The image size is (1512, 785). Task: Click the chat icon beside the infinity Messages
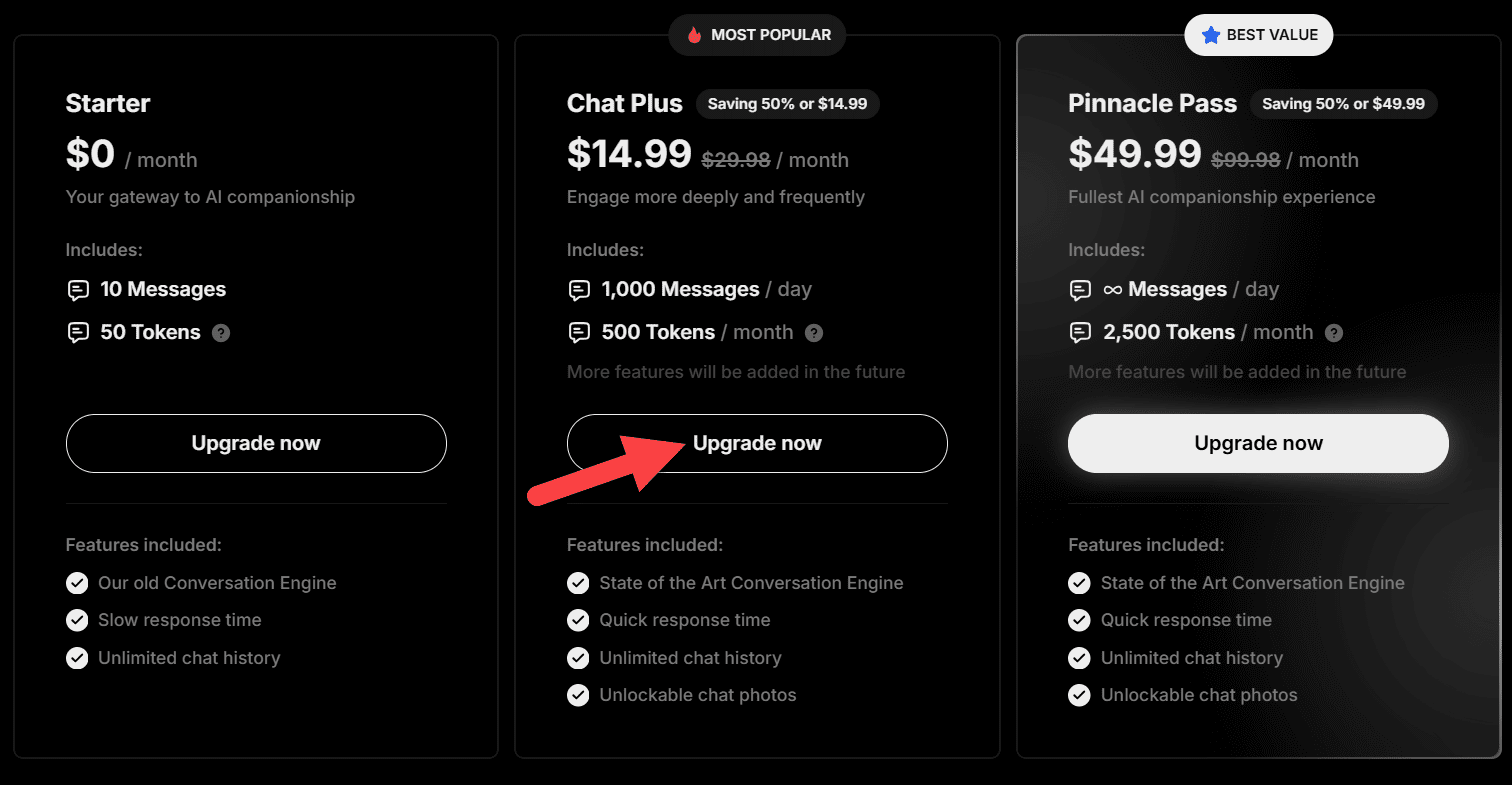[x=1080, y=290]
